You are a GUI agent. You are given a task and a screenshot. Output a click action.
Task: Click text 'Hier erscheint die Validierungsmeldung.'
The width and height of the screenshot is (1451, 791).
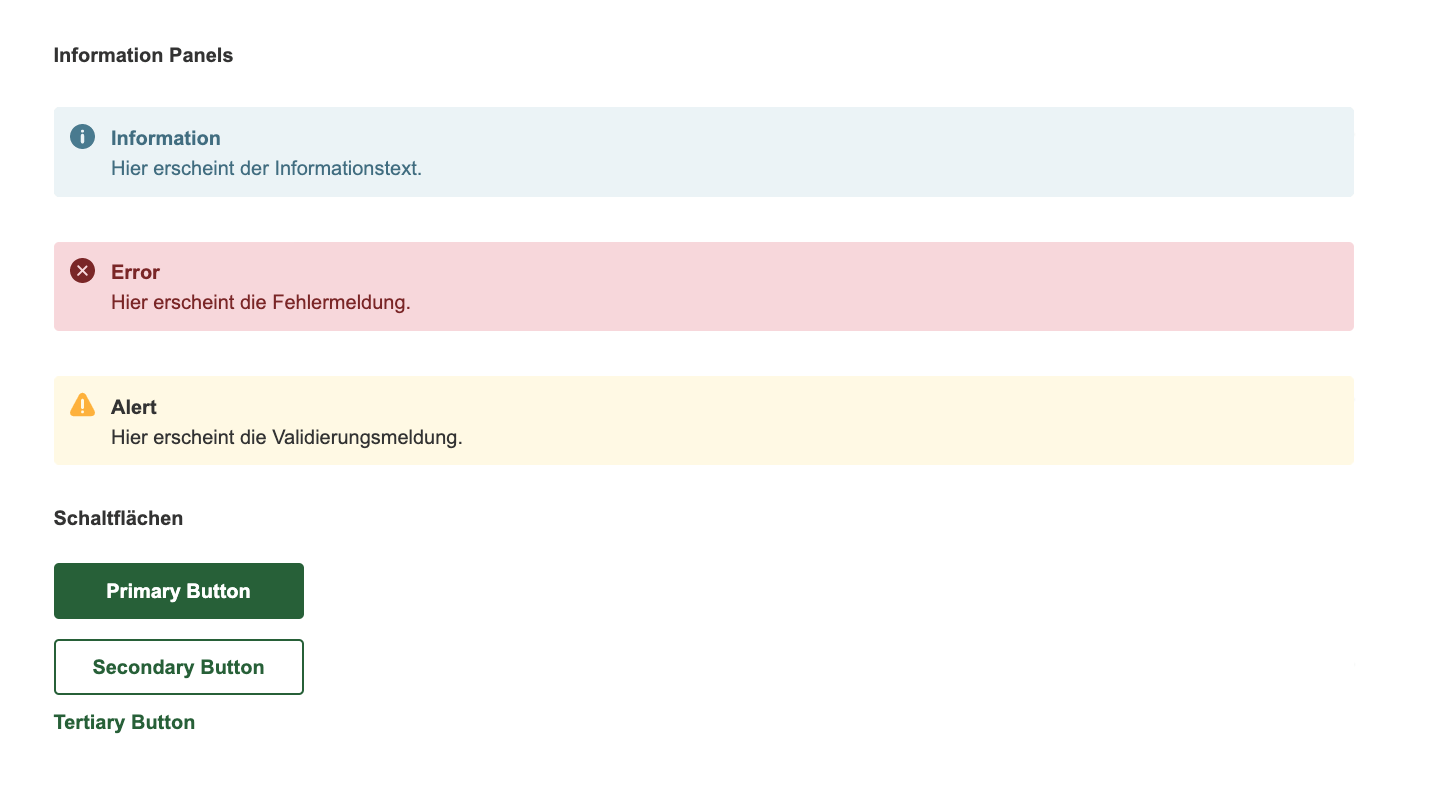pyautogui.click(x=287, y=437)
